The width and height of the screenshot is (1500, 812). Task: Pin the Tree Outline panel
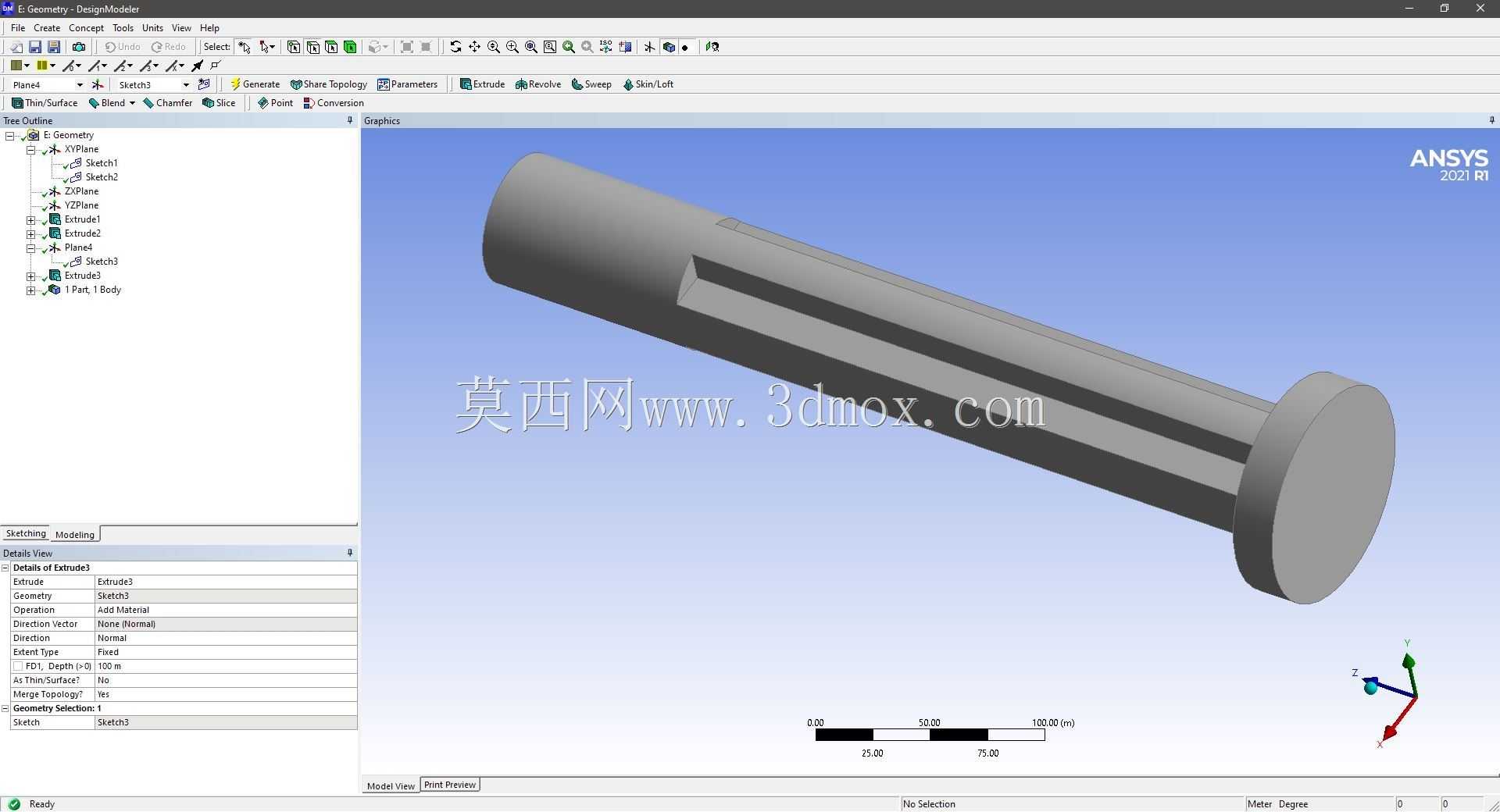pos(350,120)
